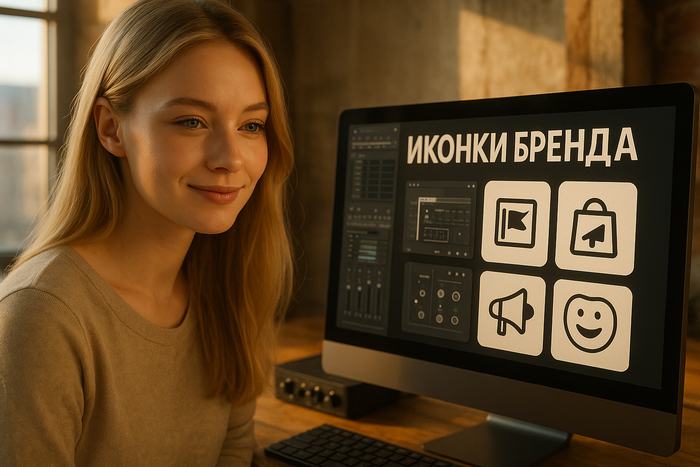This screenshot has height=467, width=700.
Task: Open the megaphone icon tile
Action: 512,313
